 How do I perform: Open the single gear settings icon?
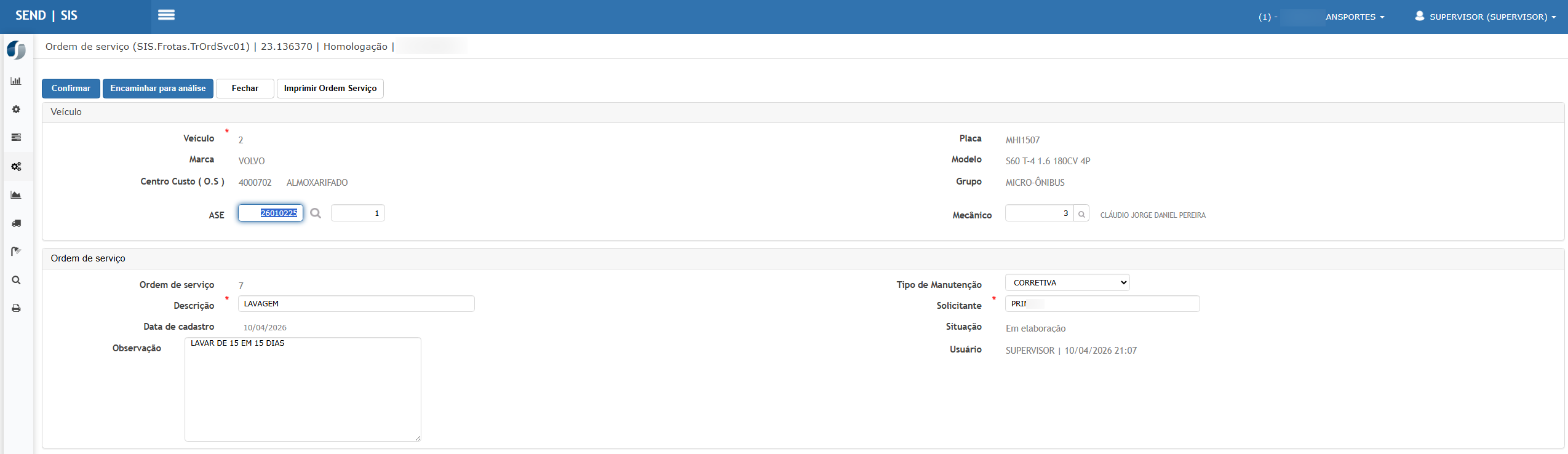click(x=16, y=110)
